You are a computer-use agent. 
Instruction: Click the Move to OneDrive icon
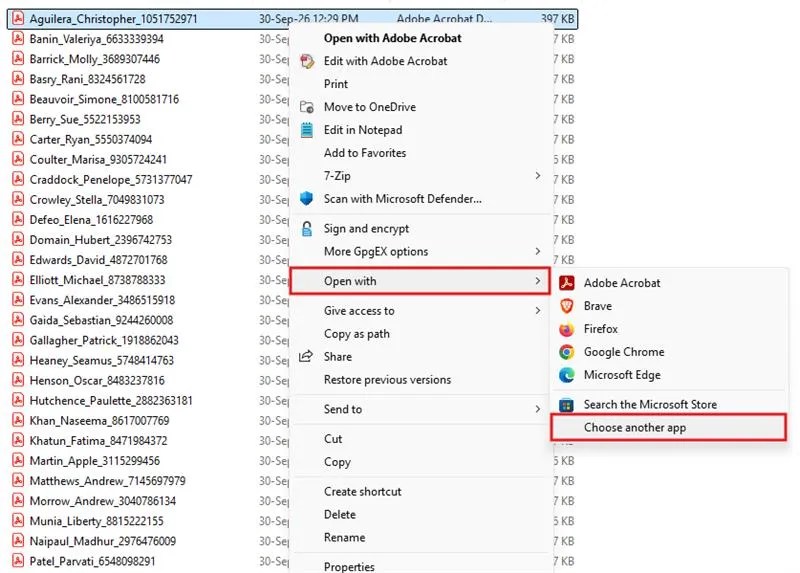307,107
